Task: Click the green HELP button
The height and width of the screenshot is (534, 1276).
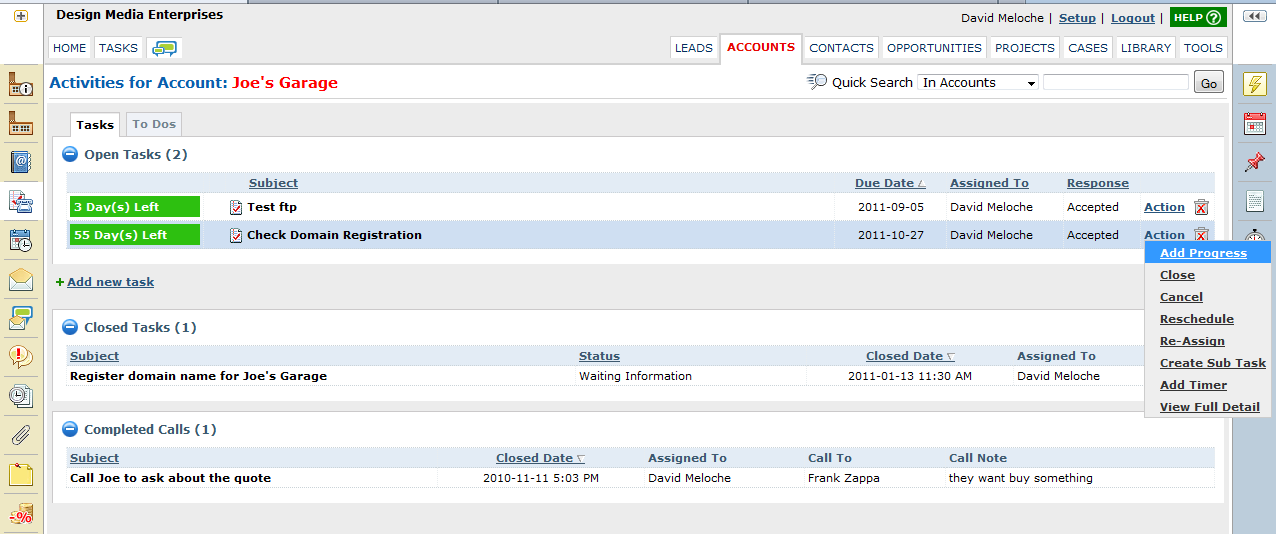Action: coord(1197,17)
